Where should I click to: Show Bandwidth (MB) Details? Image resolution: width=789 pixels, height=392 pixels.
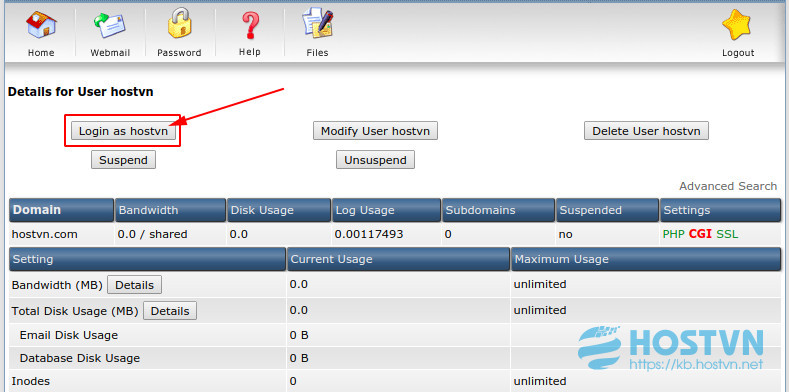pos(134,285)
